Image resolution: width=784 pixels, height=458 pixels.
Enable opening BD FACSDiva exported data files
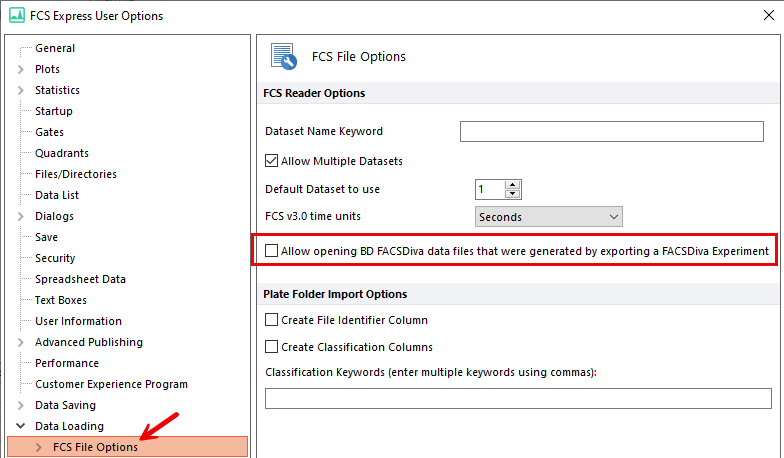click(x=272, y=251)
